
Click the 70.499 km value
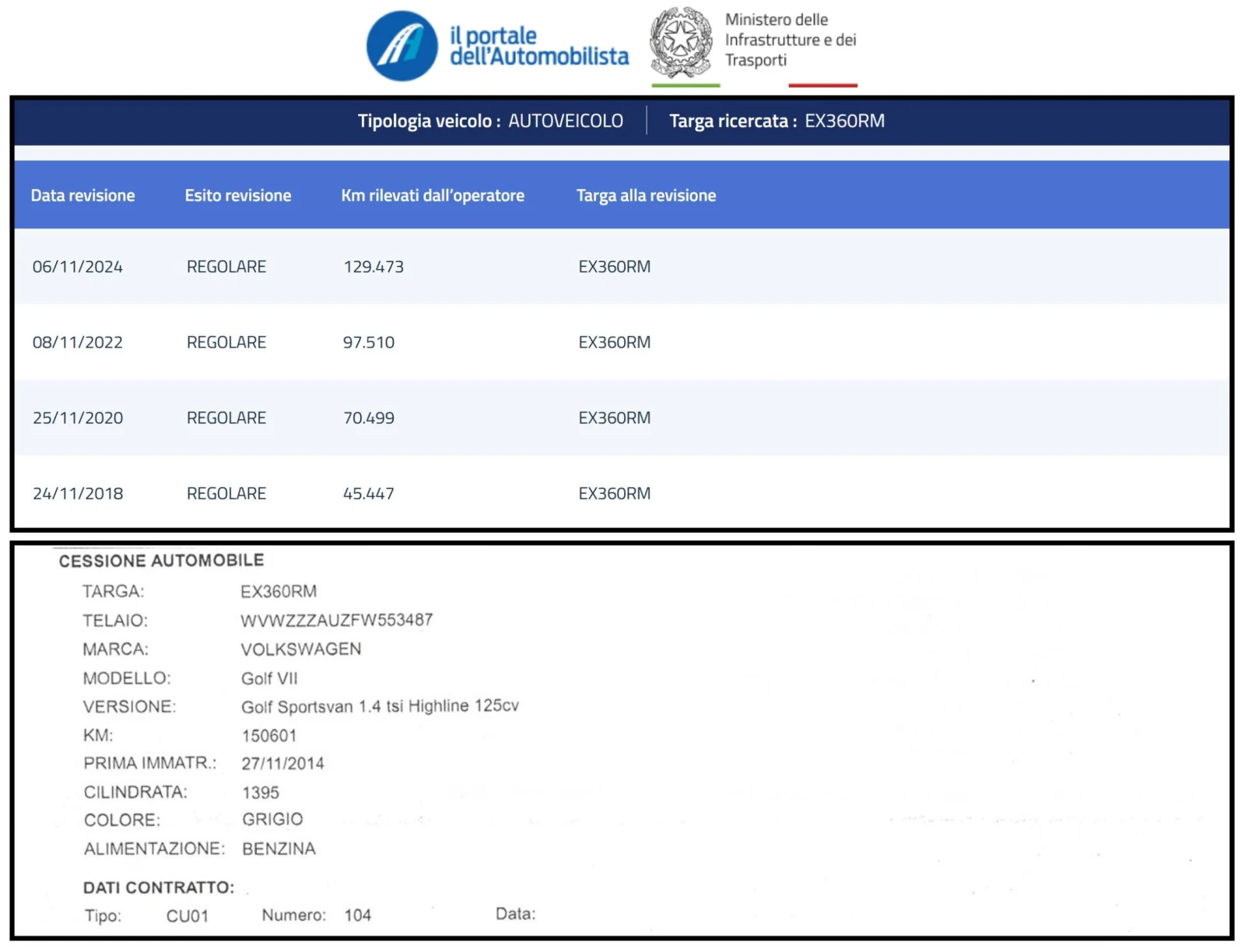click(369, 418)
